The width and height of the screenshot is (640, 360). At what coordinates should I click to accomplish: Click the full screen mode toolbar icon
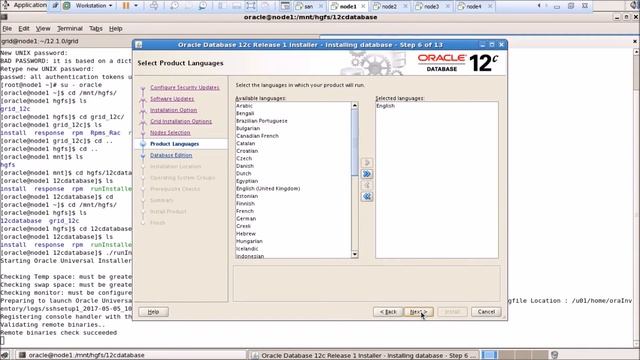tap(251, 6)
